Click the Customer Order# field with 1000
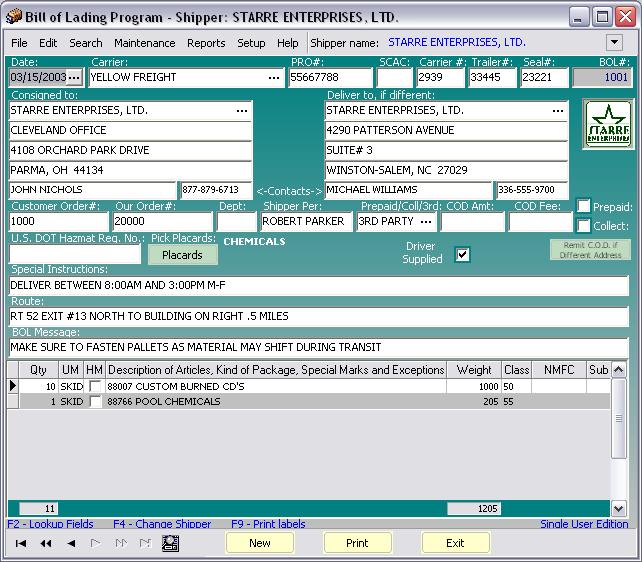642x562 pixels. 59,221
